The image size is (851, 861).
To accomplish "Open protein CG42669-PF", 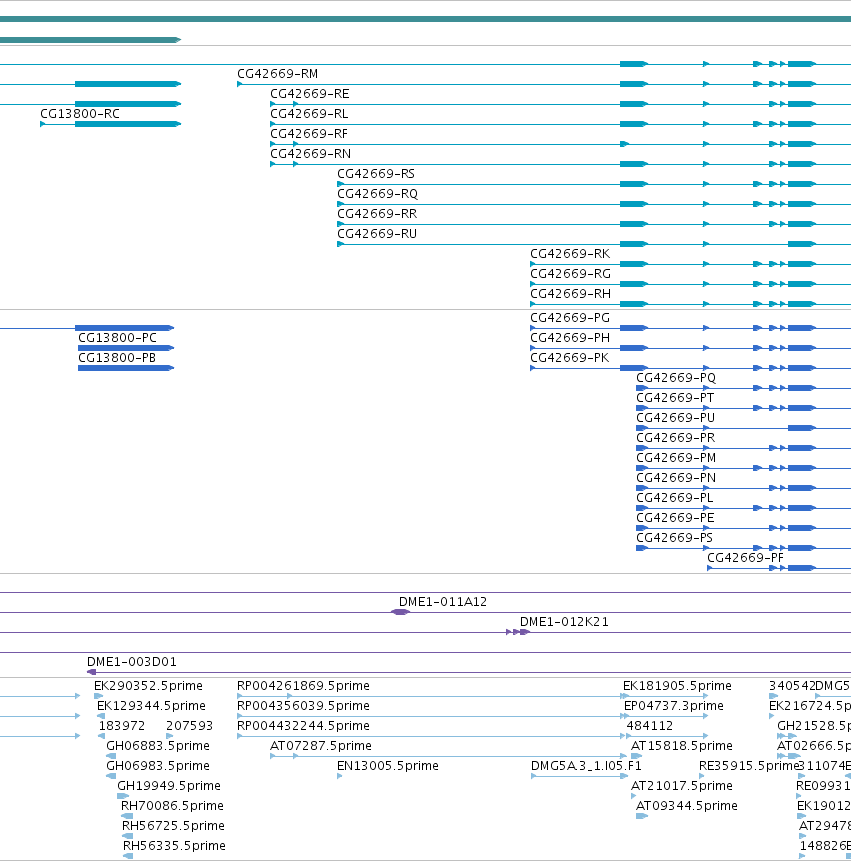I will (x=746, y=558).
